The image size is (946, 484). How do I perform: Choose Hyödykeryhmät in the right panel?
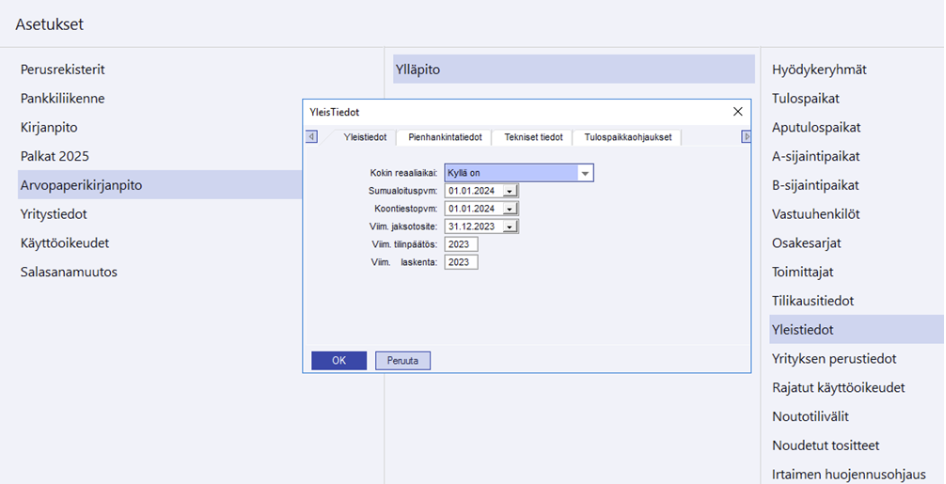(819, 69)
